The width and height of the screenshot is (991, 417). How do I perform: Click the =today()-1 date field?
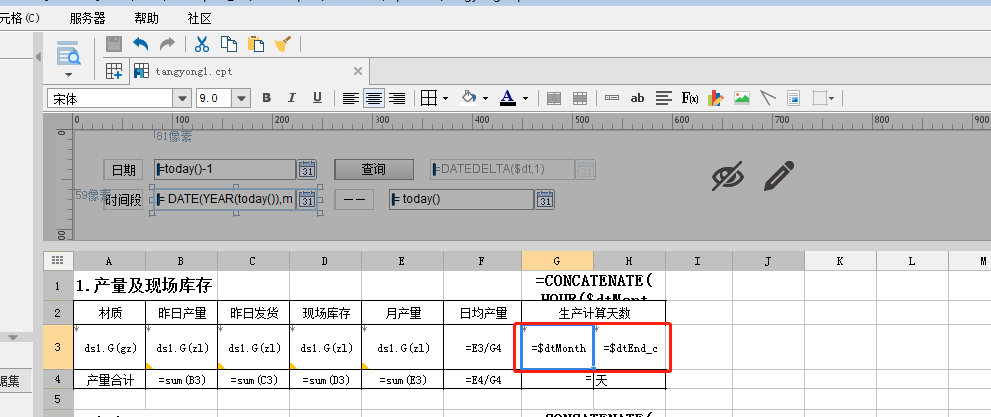(225, 169)
